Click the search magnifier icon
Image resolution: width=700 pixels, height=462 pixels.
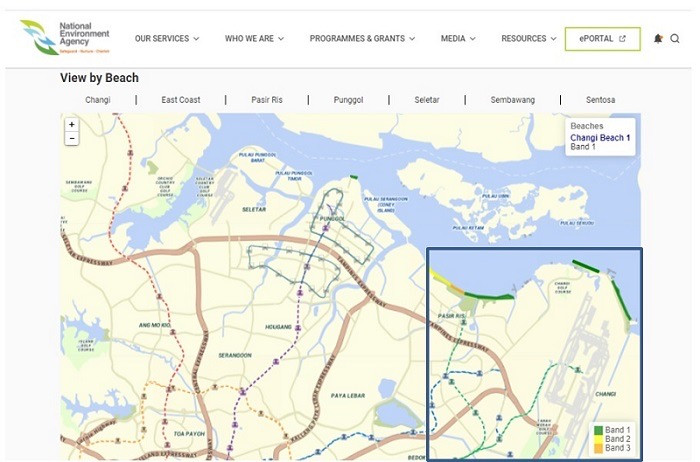pyautogui.click(x=675, y=39)
